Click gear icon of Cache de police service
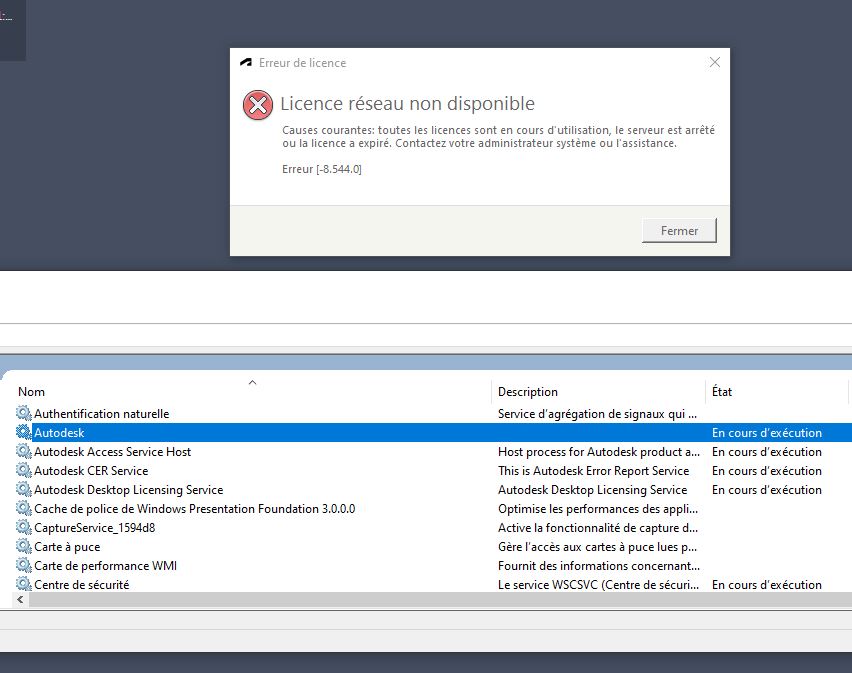 [x=24, y=508]
